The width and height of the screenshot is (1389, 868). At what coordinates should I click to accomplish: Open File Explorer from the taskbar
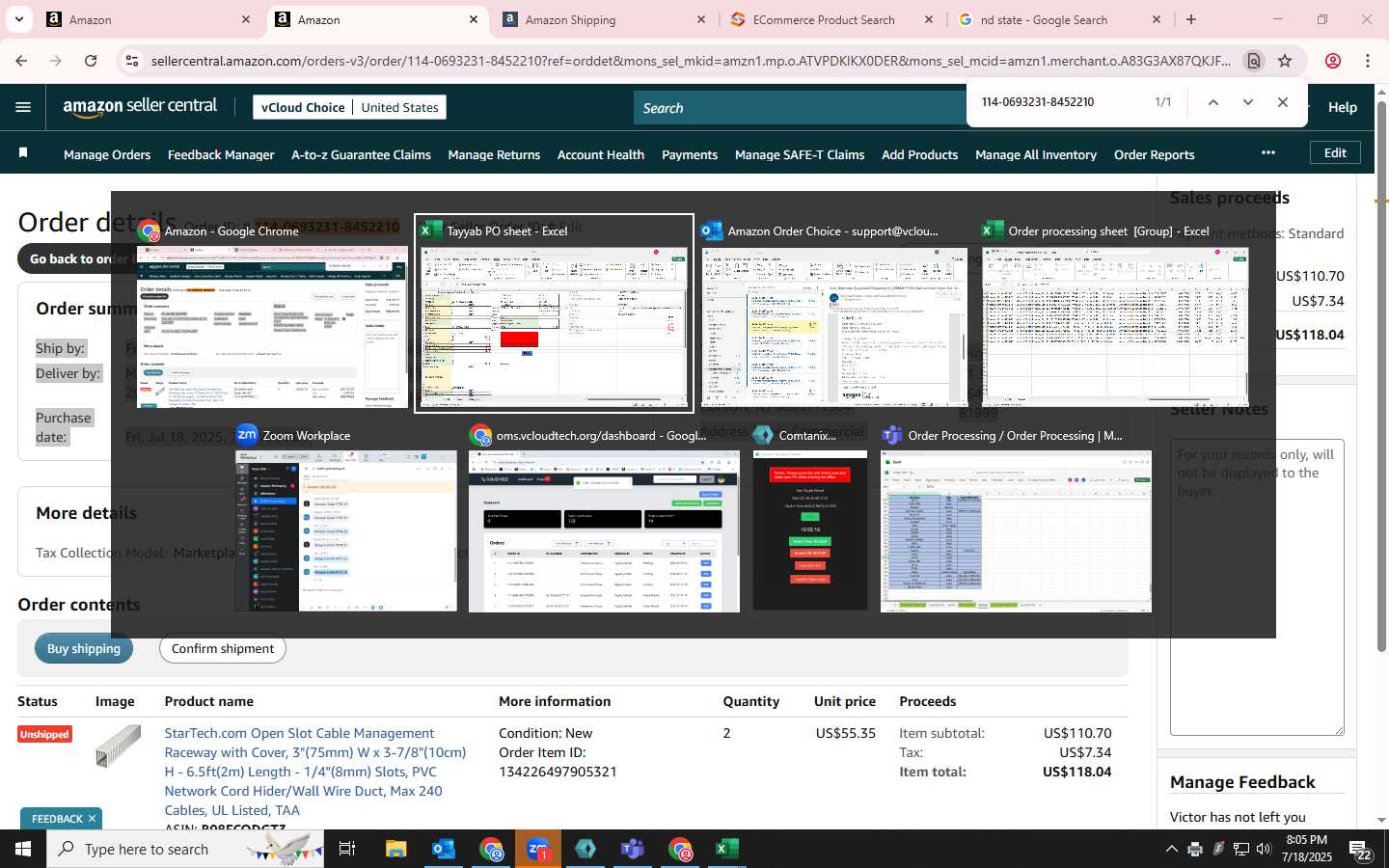pyautogui.click(x=396, y=849)
